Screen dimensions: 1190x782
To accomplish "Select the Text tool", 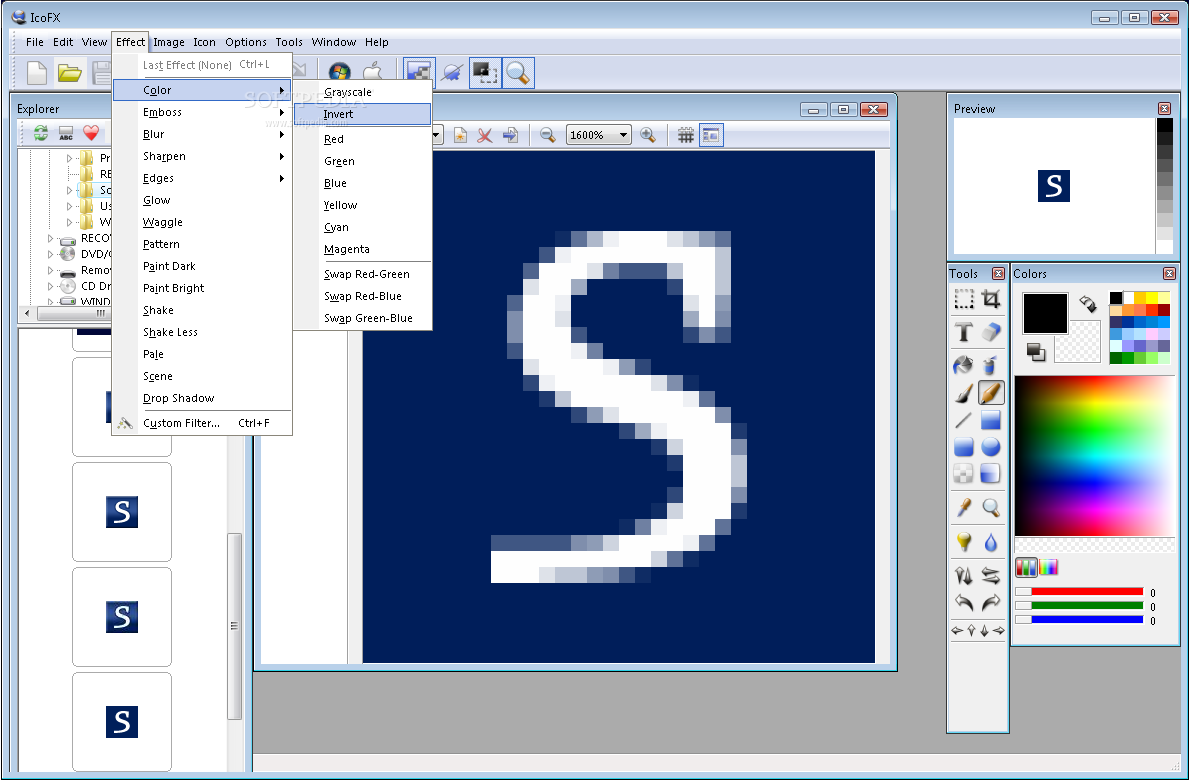I will (x=964, y=332).
